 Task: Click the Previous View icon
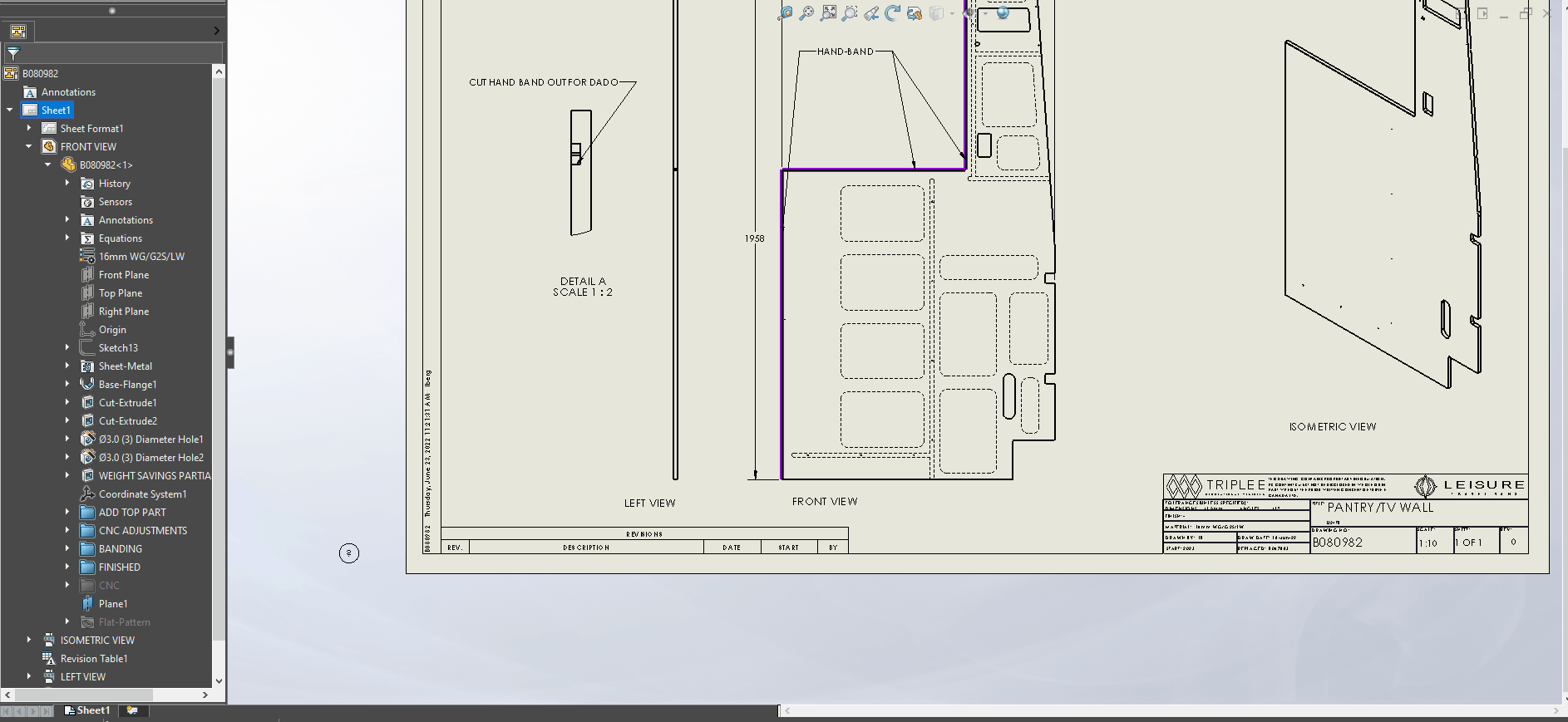(871, 13)
